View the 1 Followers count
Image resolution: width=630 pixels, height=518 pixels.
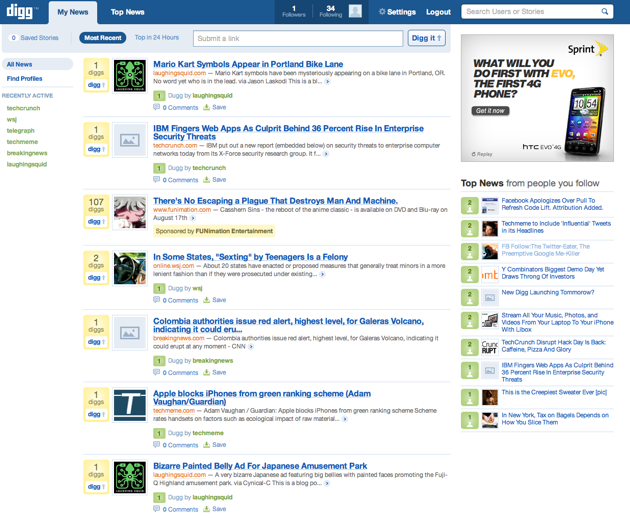click(x=294, y=11)
